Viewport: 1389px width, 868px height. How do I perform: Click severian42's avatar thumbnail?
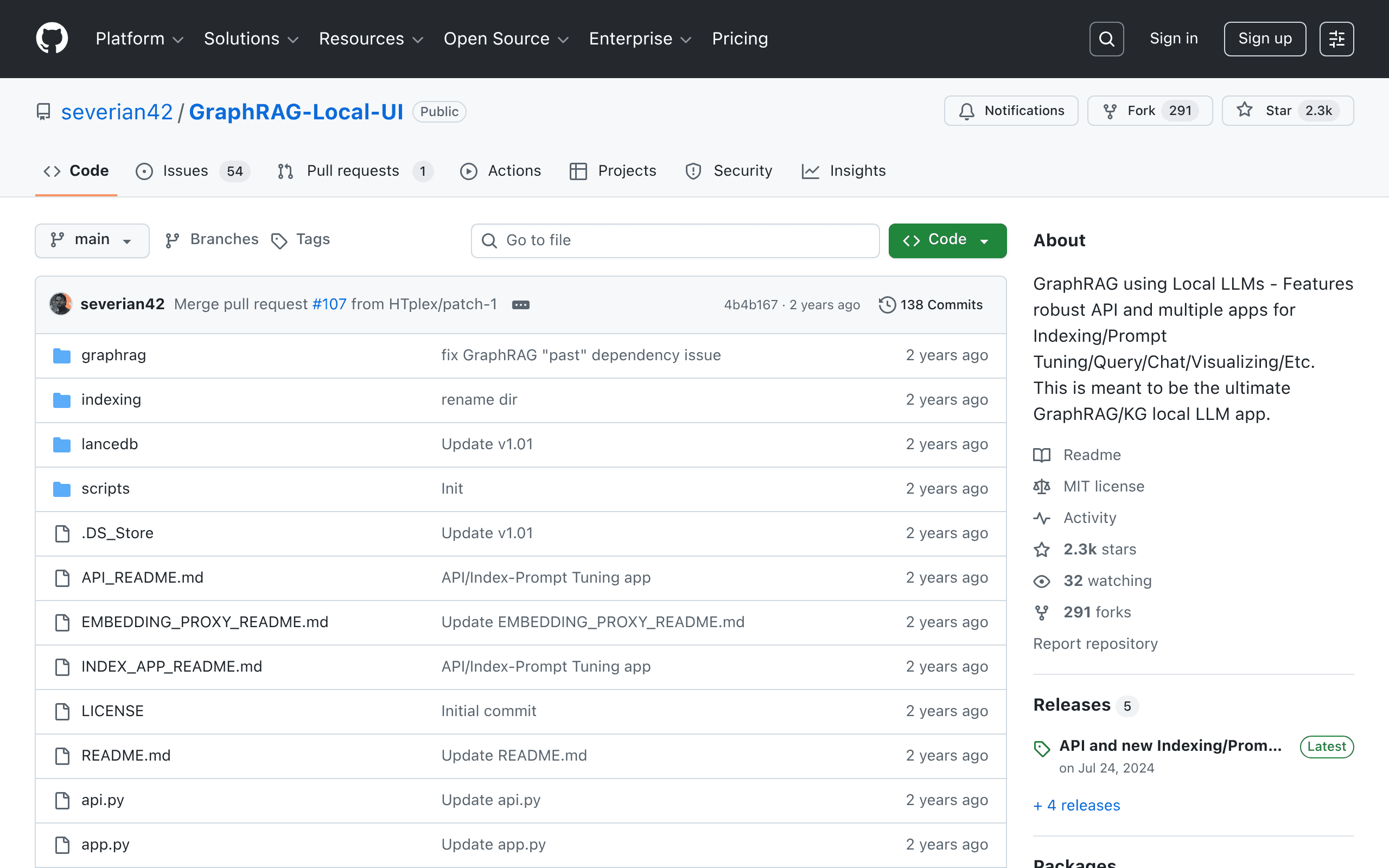click(61, 304)
